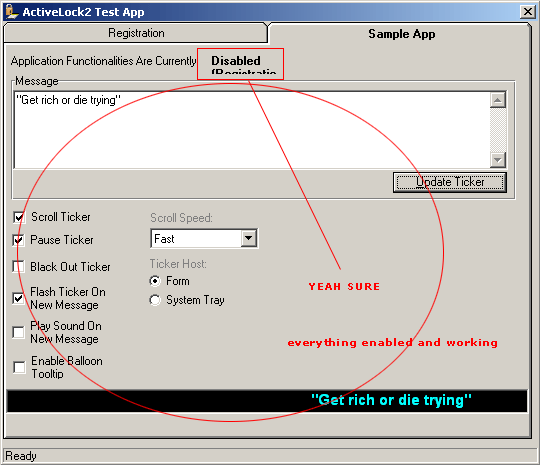This screenshot has width=540, height=465.
Task: Toggle the Pause Ticker checkbox
Action: coord(19,240)
